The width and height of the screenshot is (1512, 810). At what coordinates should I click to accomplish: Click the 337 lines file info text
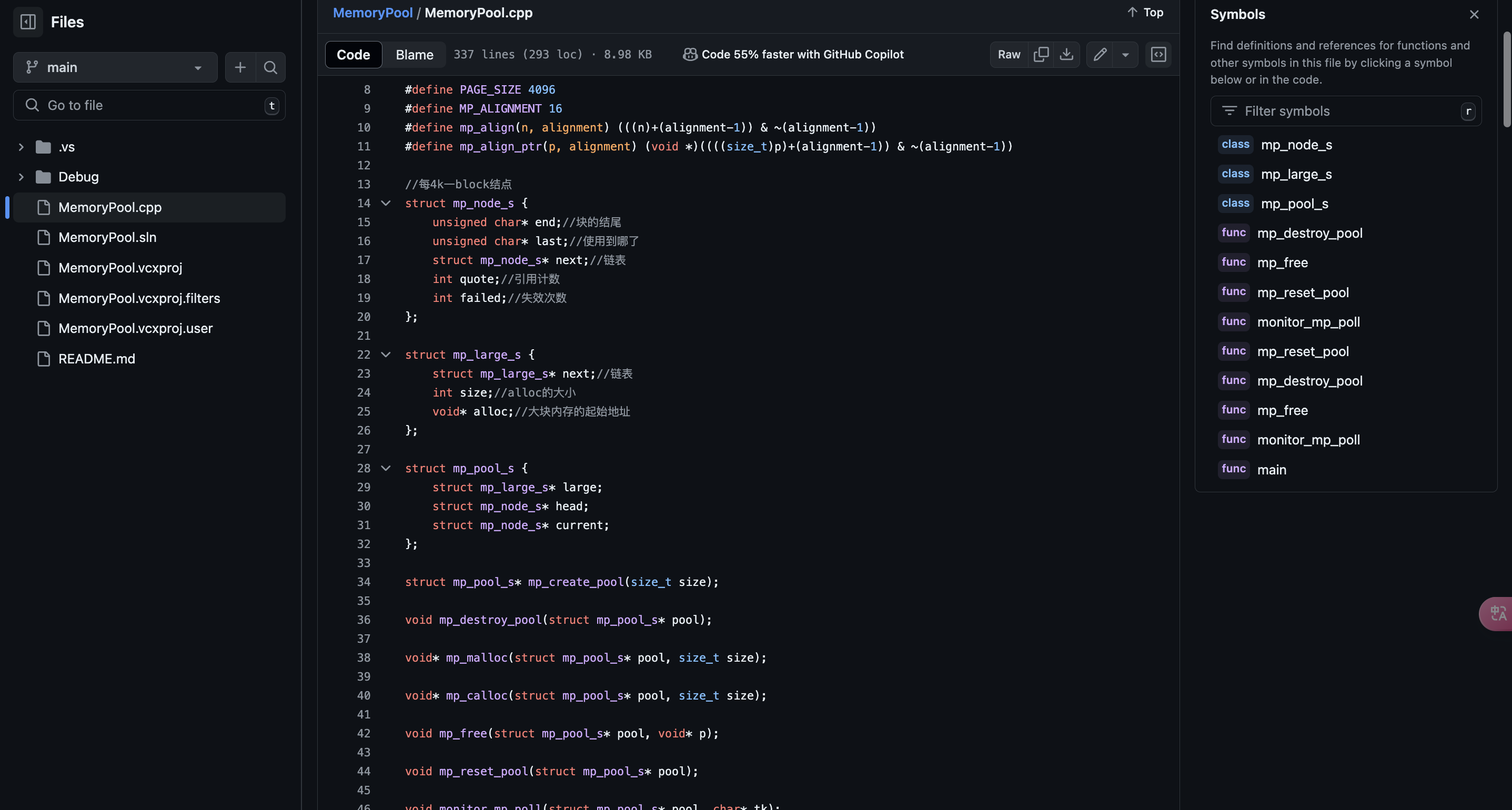(552, 55)
